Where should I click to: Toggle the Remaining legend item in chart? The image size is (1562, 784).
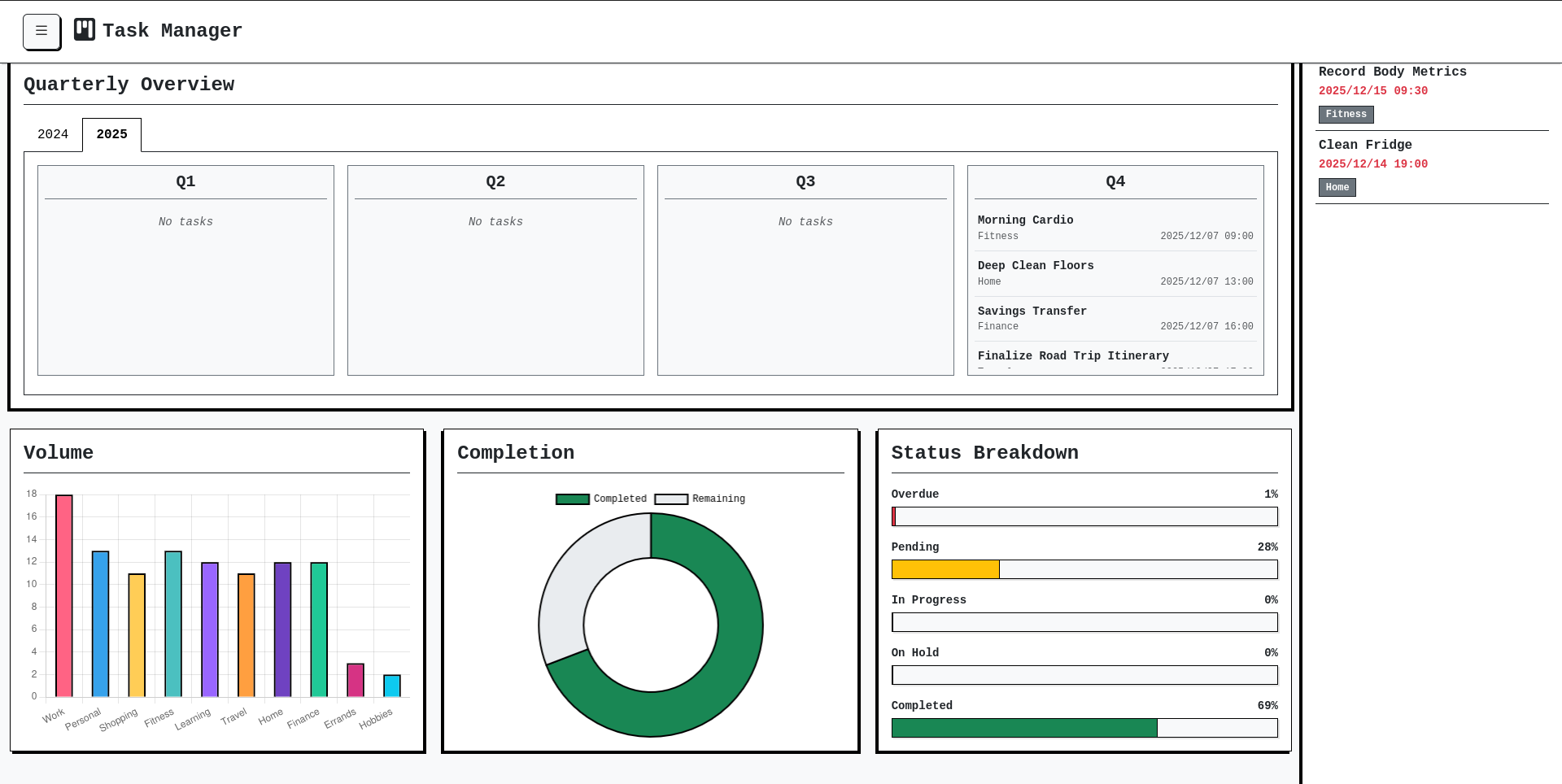pos(700,499)
